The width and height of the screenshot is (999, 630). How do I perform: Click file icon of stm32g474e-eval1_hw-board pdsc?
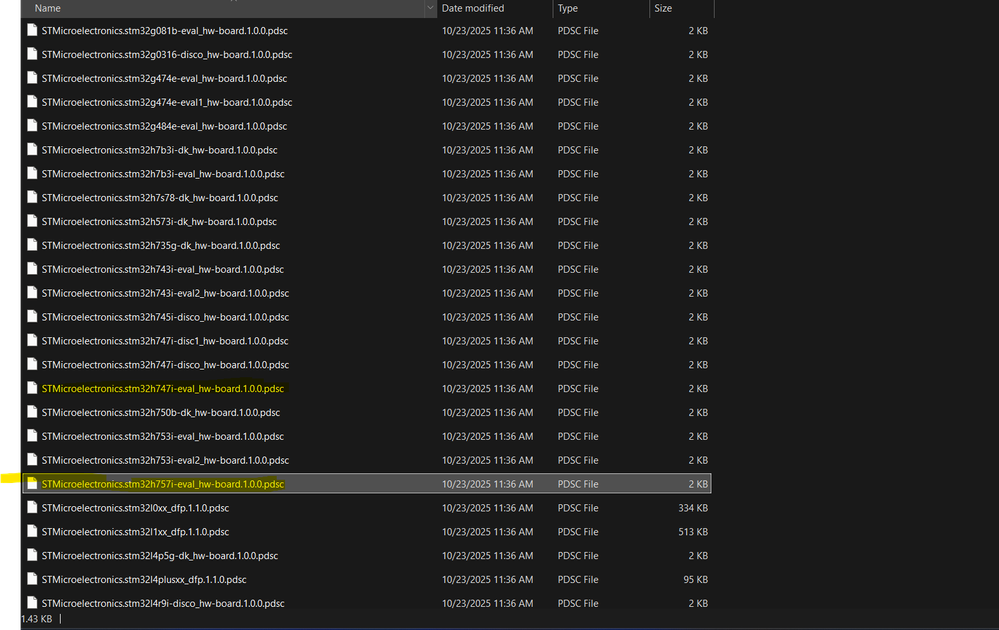[32, 102]
